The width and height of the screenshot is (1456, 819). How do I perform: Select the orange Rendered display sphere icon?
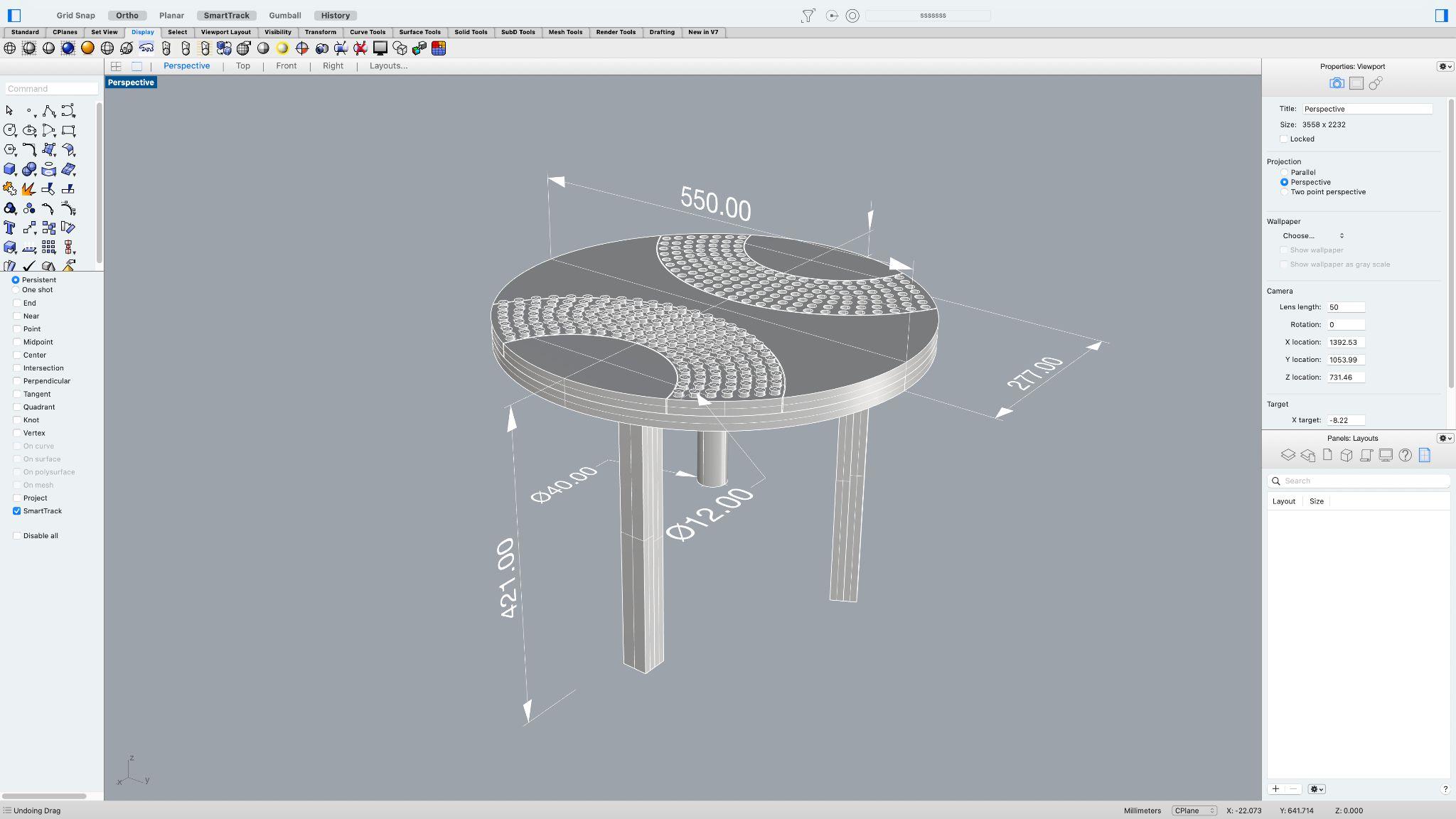87,48
